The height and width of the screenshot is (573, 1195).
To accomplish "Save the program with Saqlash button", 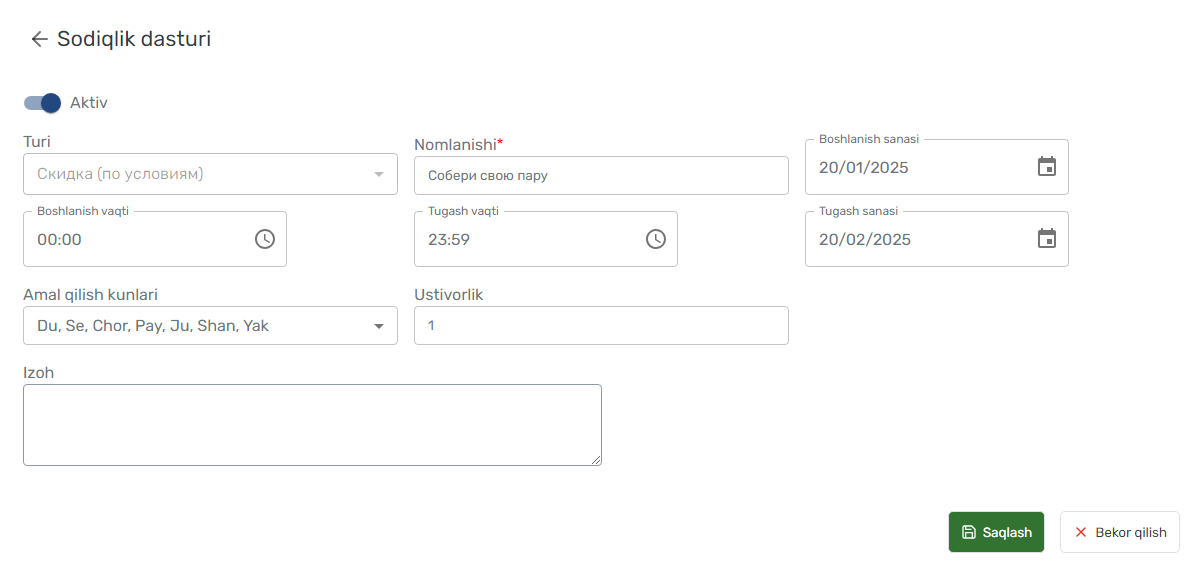I will coord(996,532).
